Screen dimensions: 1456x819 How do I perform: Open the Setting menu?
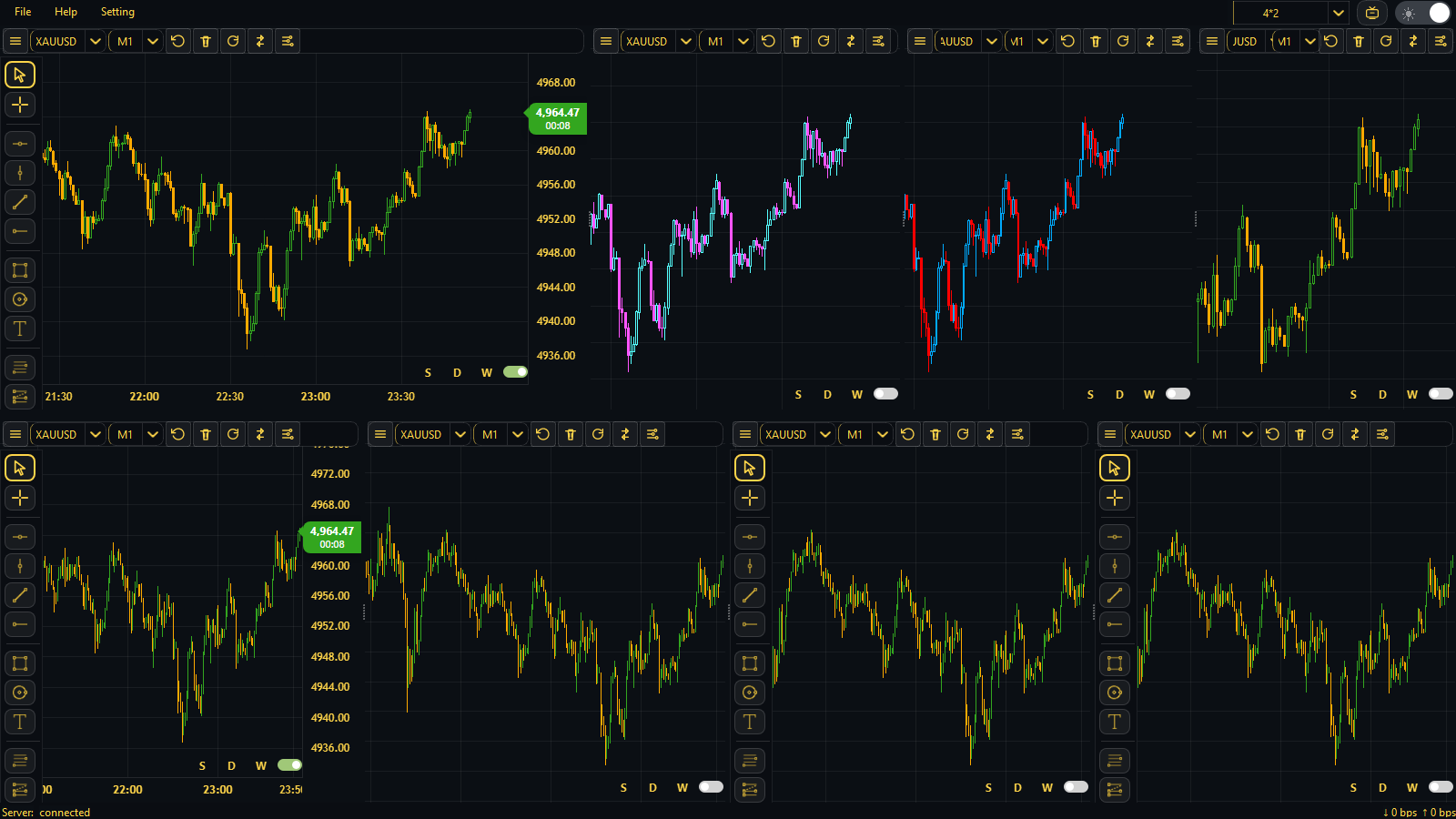pos(117,12)
